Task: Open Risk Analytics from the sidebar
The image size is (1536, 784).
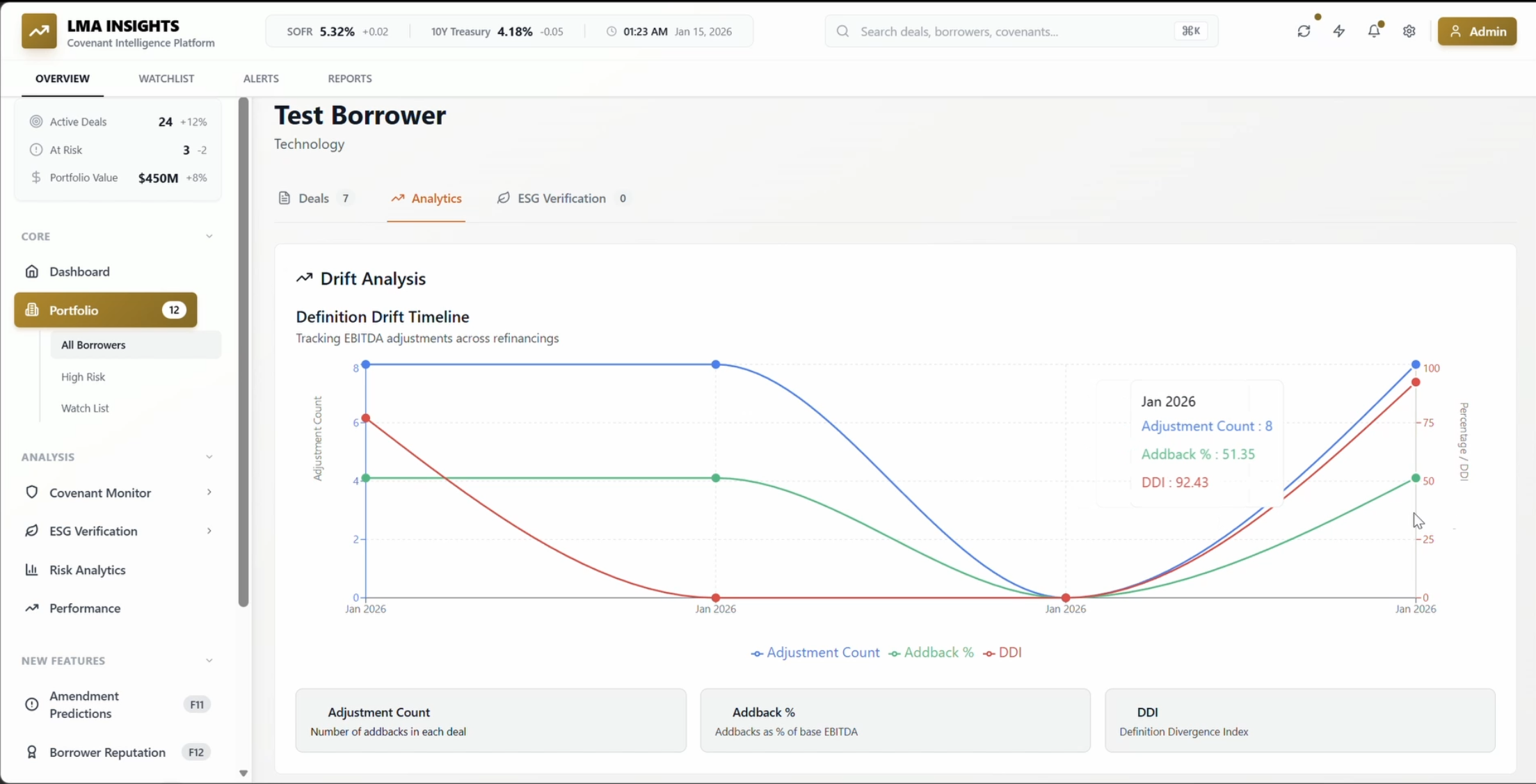Action: (x=87, y=570)
